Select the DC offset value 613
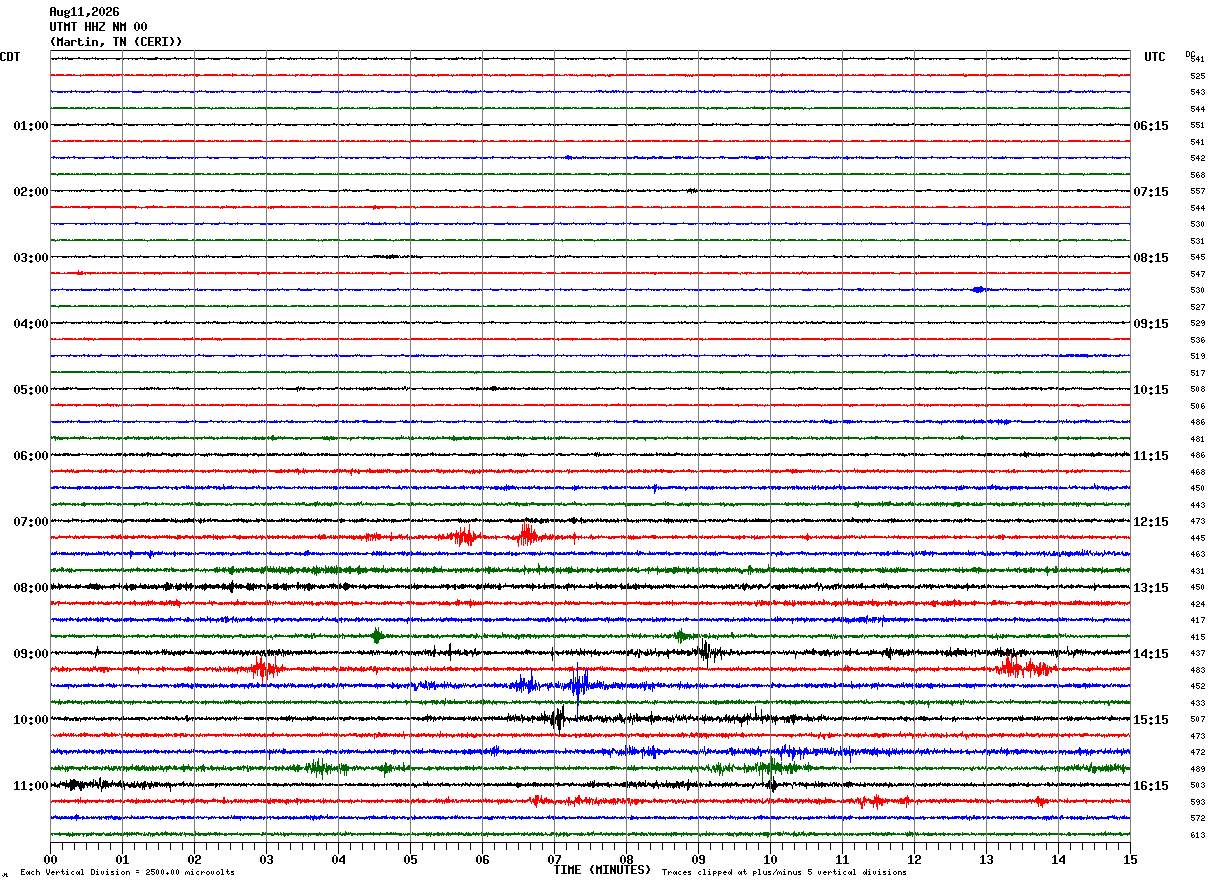The width and height of the screenshot is (1210, 886). pyautogui.click(x=1197, y=835)
